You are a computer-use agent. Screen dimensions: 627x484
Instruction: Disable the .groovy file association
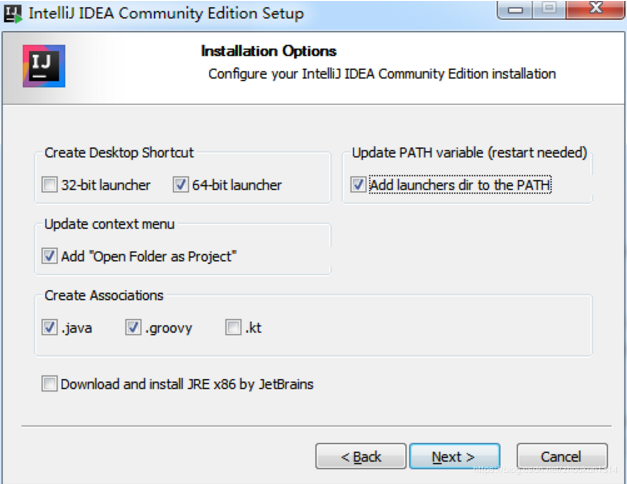[x=134, y=328]
